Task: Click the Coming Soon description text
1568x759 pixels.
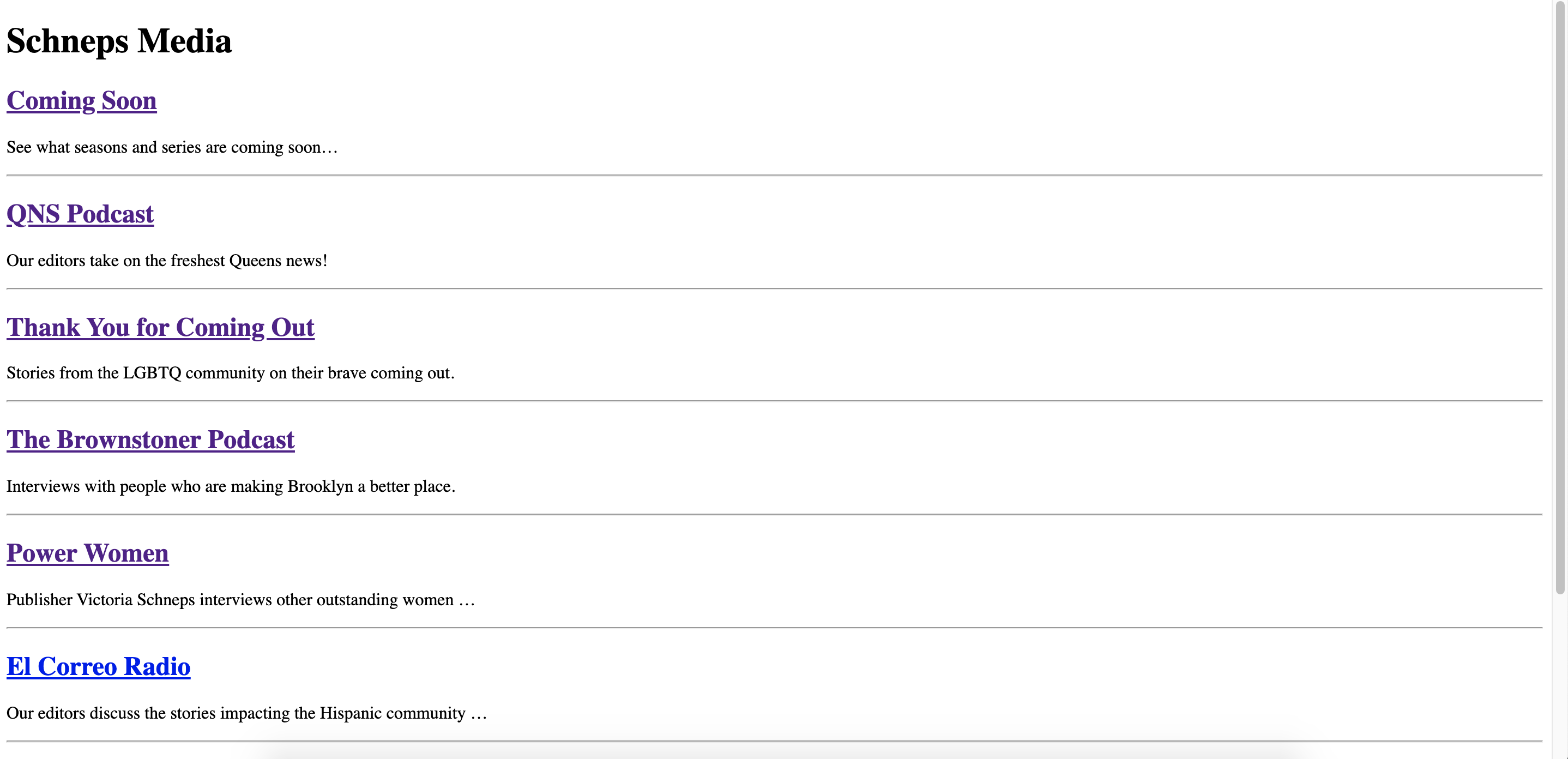Action: point(172,147)
